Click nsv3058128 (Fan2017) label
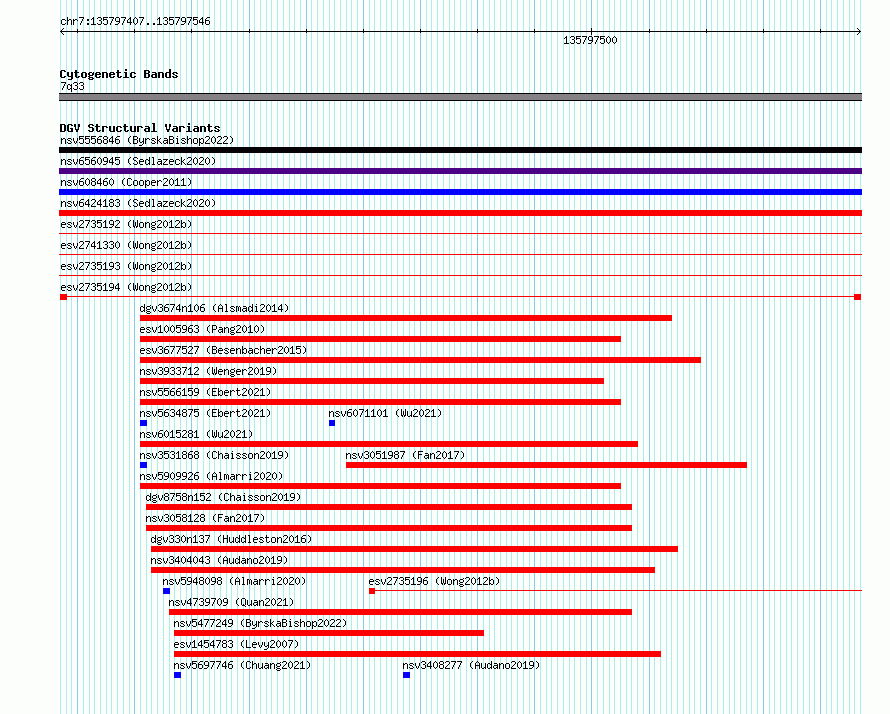Screen dimensions: 890x714 [205, 518]
